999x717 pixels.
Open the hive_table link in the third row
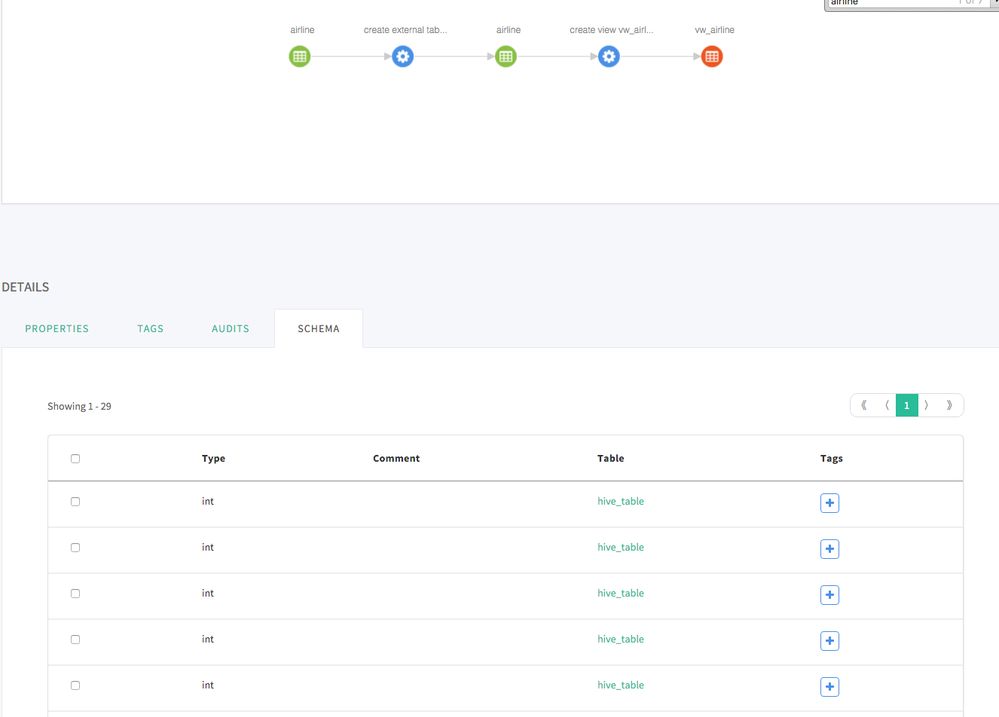[621, 593]
